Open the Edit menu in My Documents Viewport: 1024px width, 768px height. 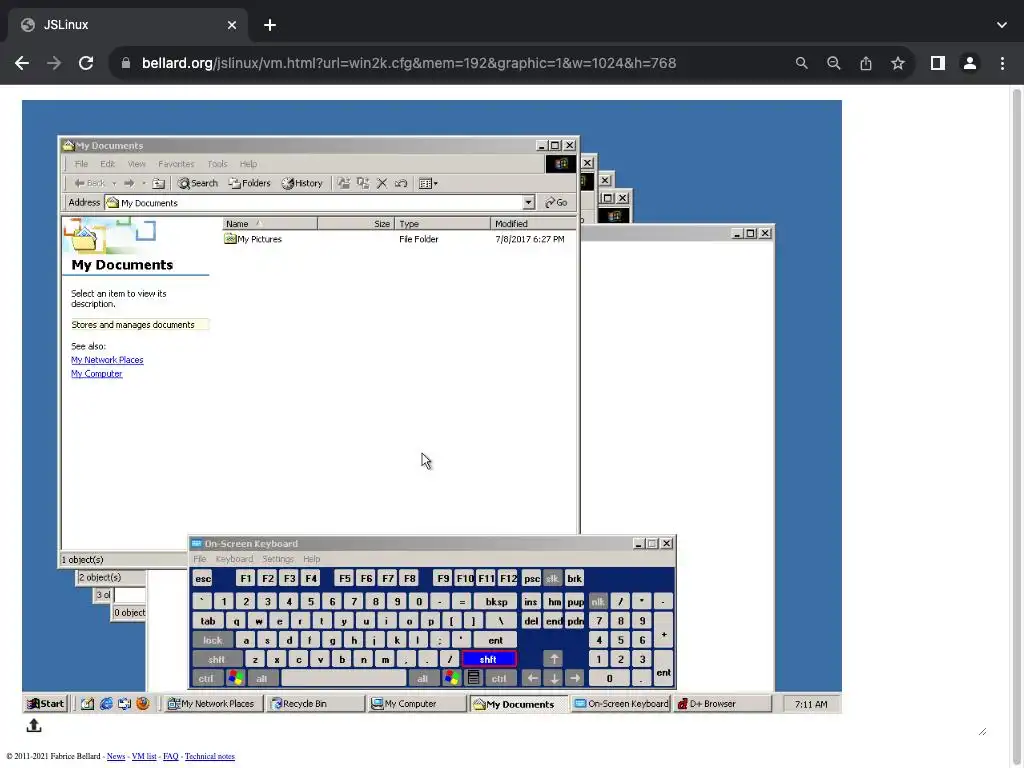coord(107,164)
